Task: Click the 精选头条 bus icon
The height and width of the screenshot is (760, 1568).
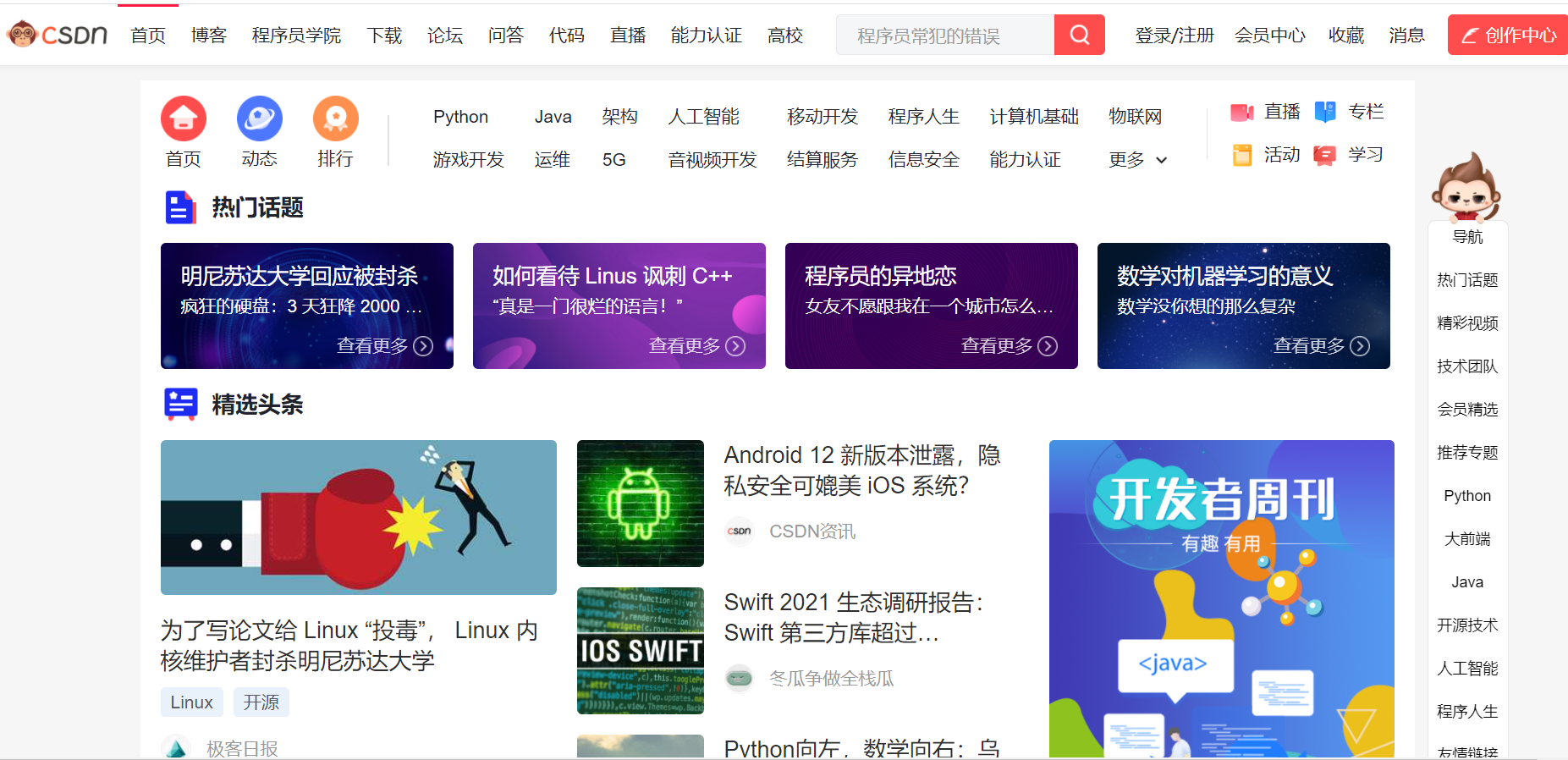Action: [x=180, y=405]
